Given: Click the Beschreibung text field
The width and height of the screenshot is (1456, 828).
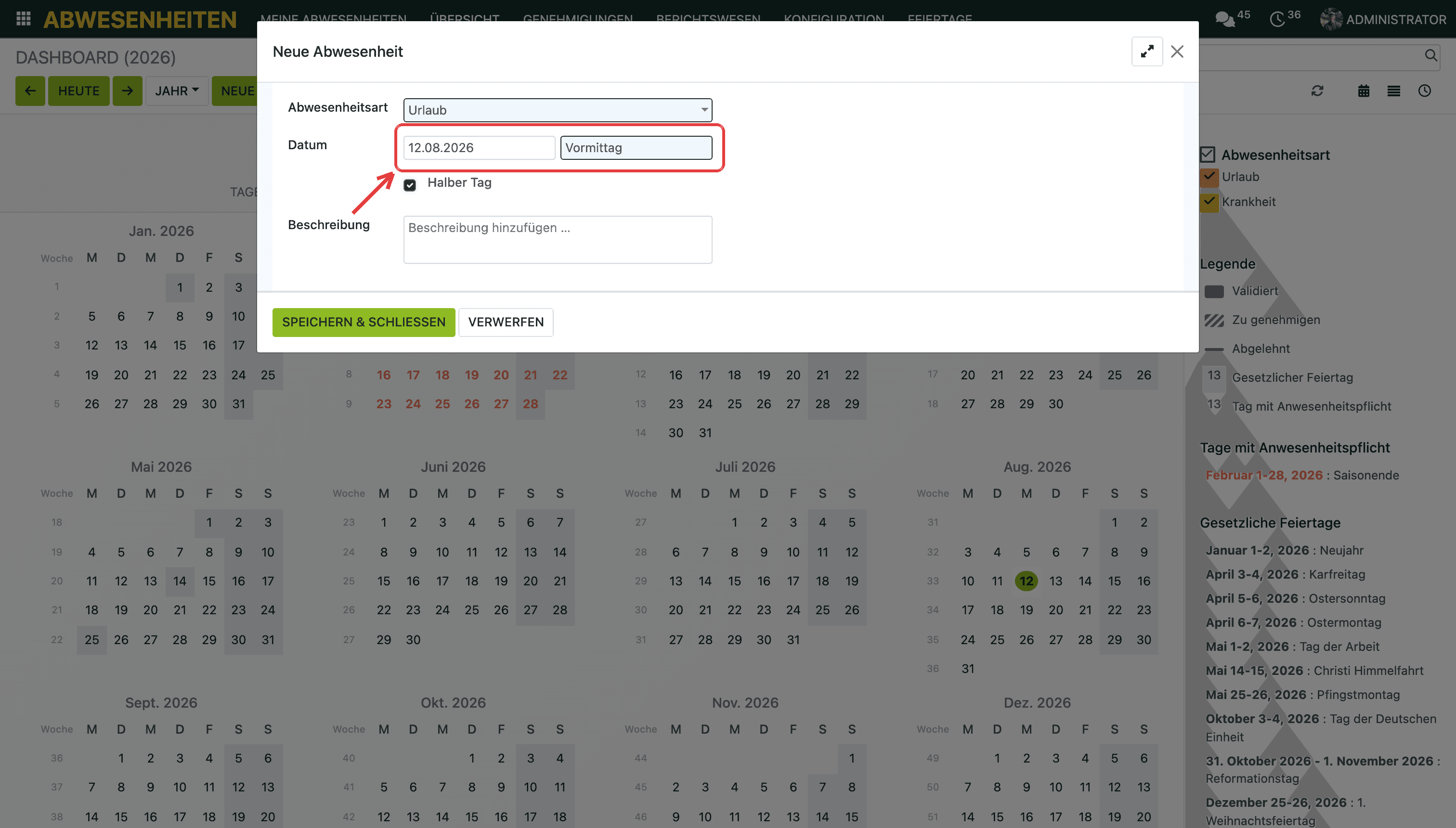Looking at the screenshot, I should (x=558, y=239).
